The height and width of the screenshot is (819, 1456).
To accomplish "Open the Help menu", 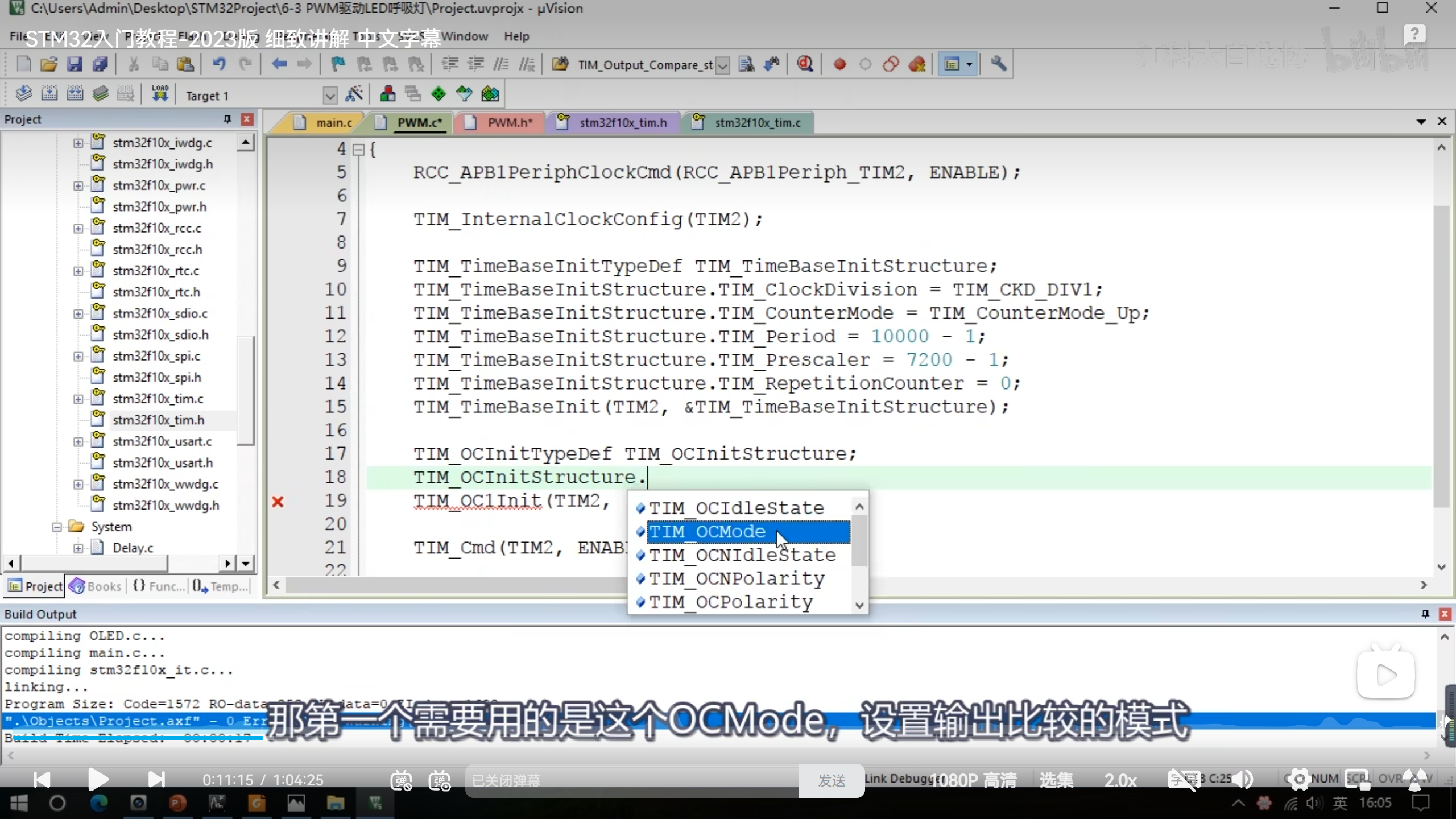I will (516, 36).
